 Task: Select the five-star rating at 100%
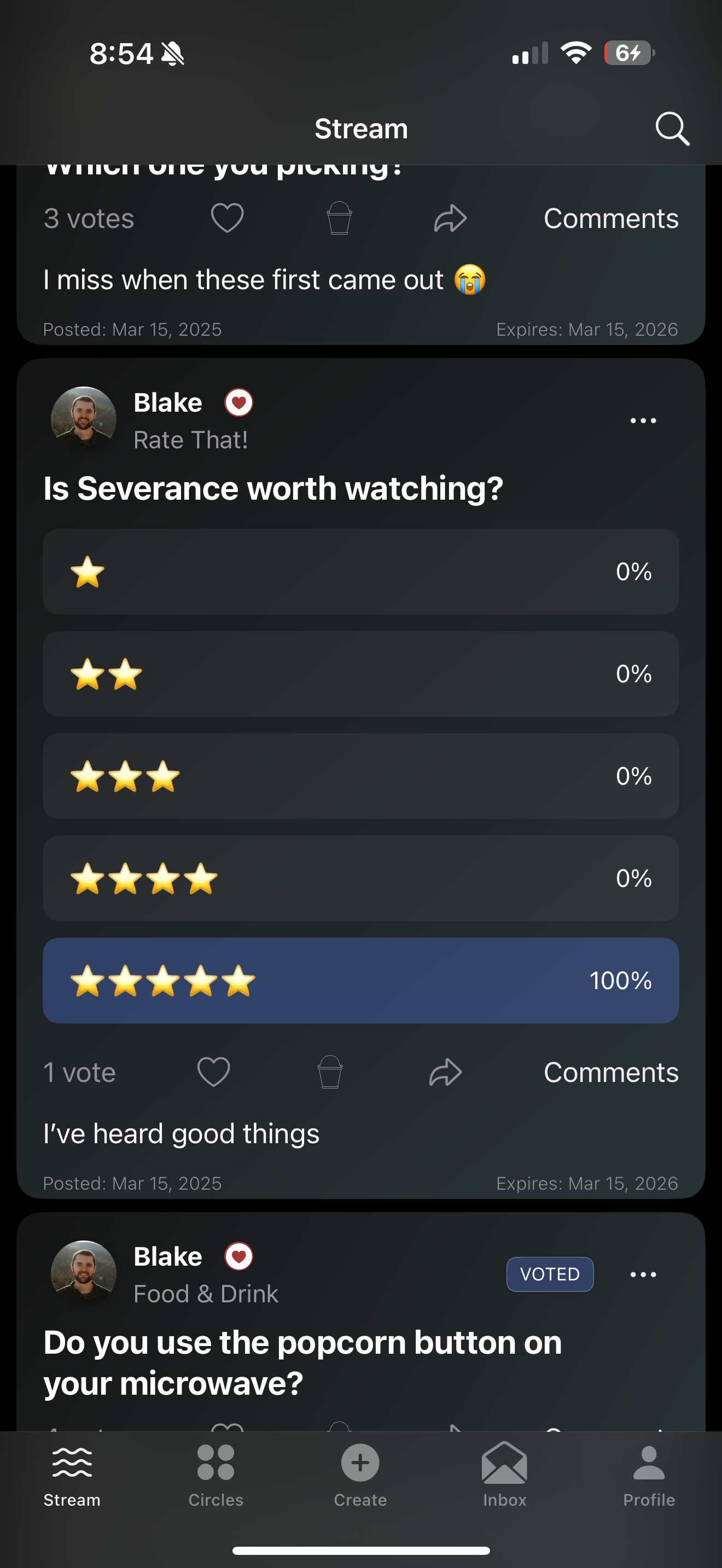[360, 981]
